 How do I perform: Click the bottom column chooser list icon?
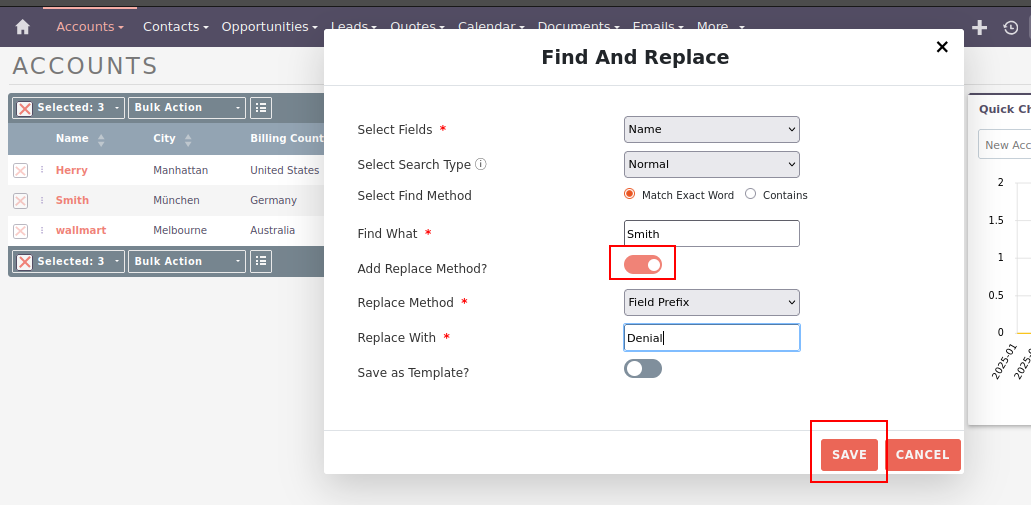[x=261, y=261]
